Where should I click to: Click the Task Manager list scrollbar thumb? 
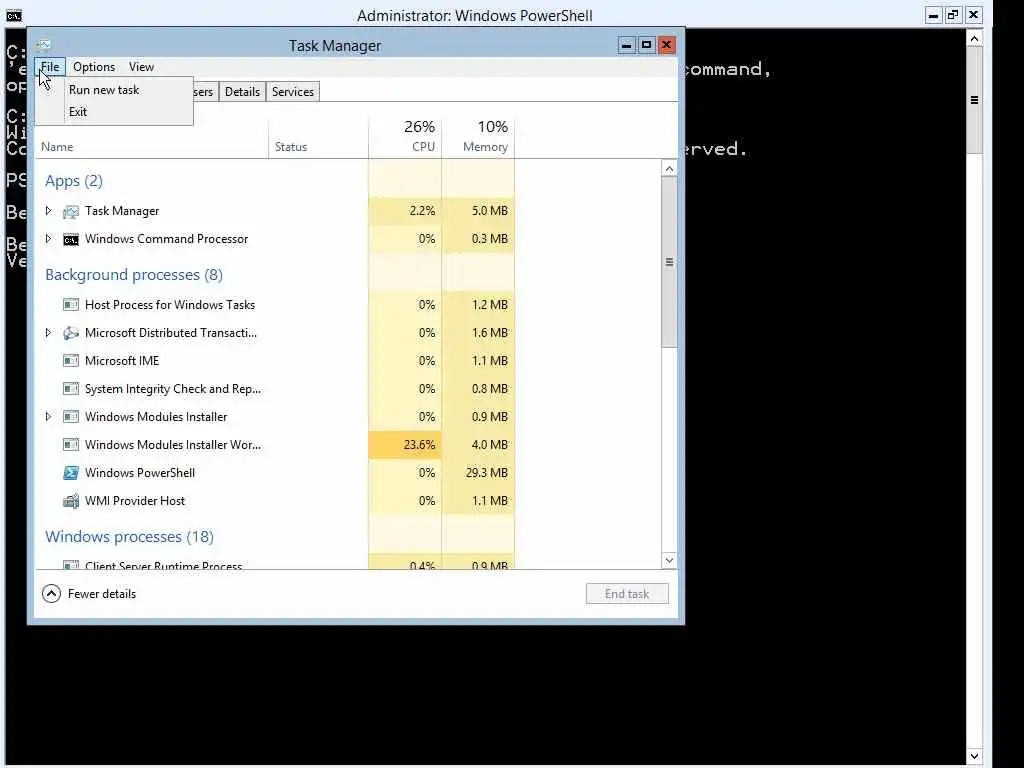coord(669,262)
